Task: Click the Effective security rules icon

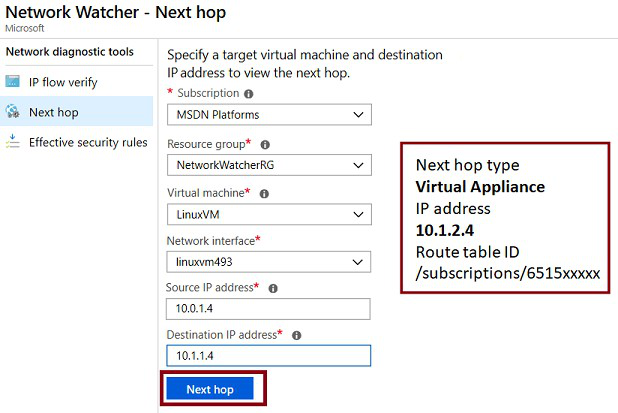Action: [x=12, y=141]
